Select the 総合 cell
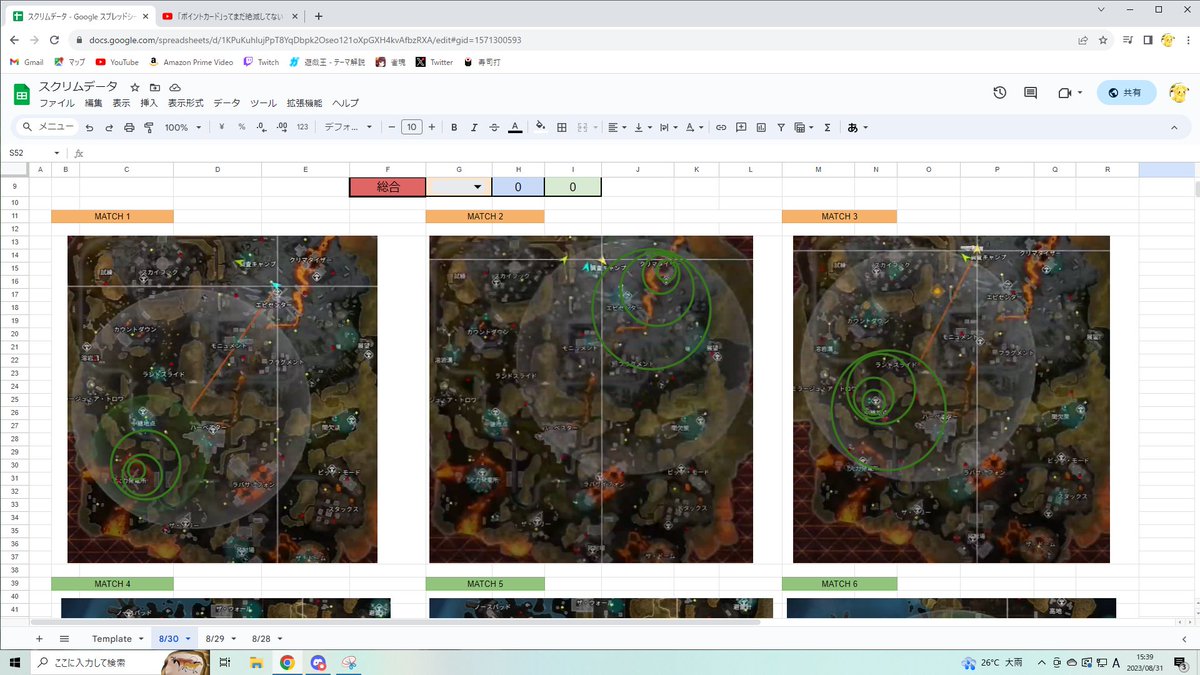The width and height of the screenshot is (1200, 675). [x=388, y=187]
